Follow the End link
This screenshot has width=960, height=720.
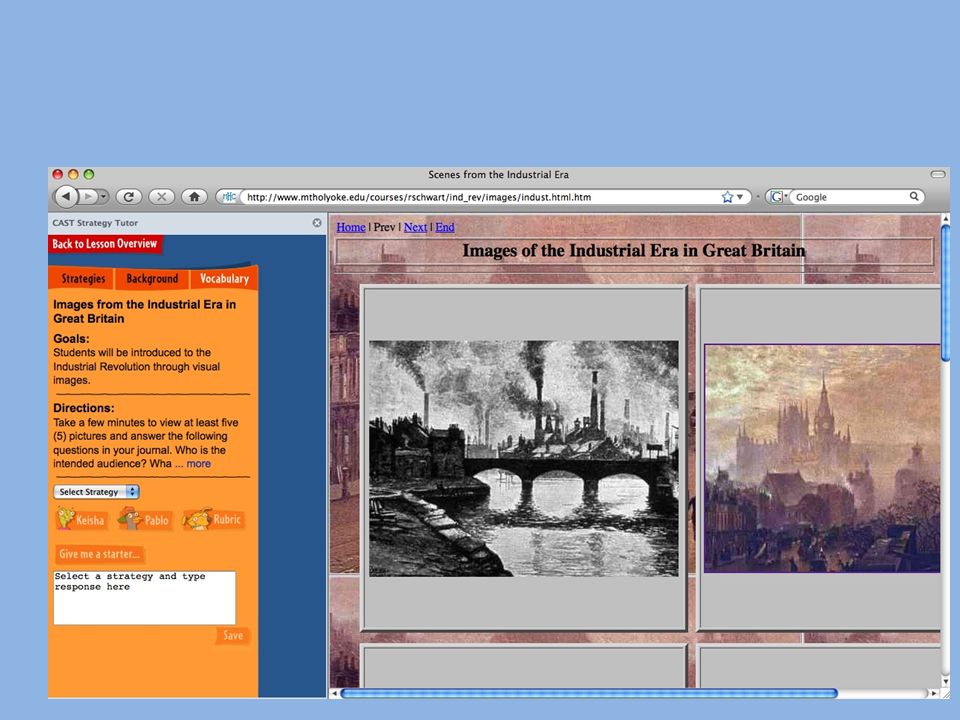pos(444,227)
